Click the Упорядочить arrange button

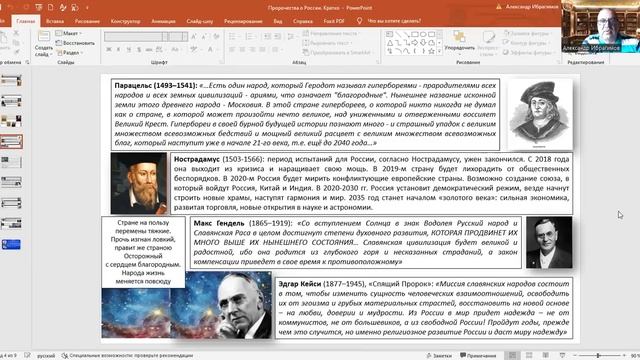pyautogui.click(x=460, y=41)
